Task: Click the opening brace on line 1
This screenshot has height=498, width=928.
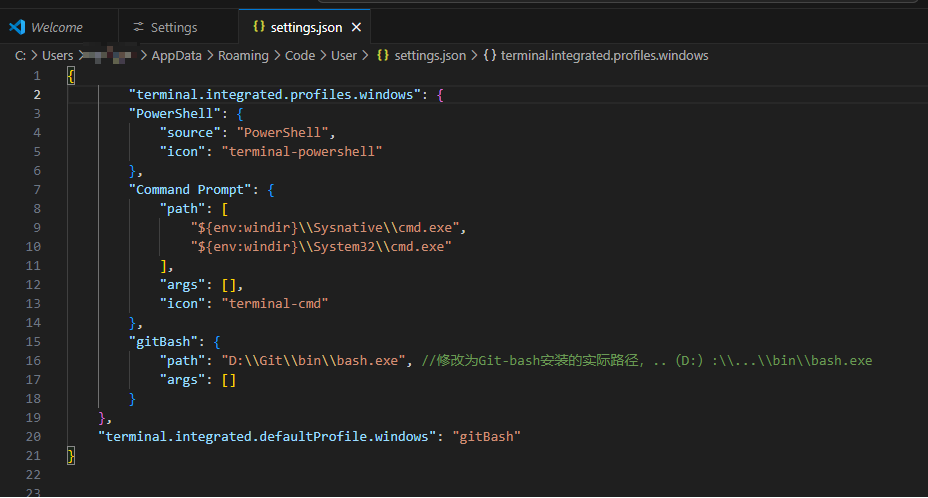Action: point(71,76)
